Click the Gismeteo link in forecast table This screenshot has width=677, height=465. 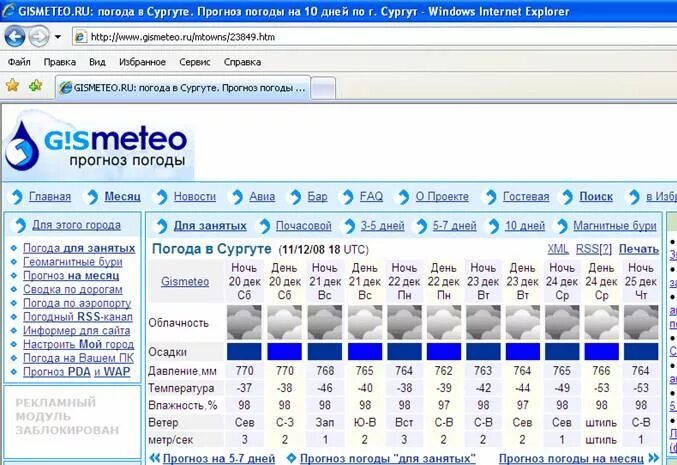185,282
